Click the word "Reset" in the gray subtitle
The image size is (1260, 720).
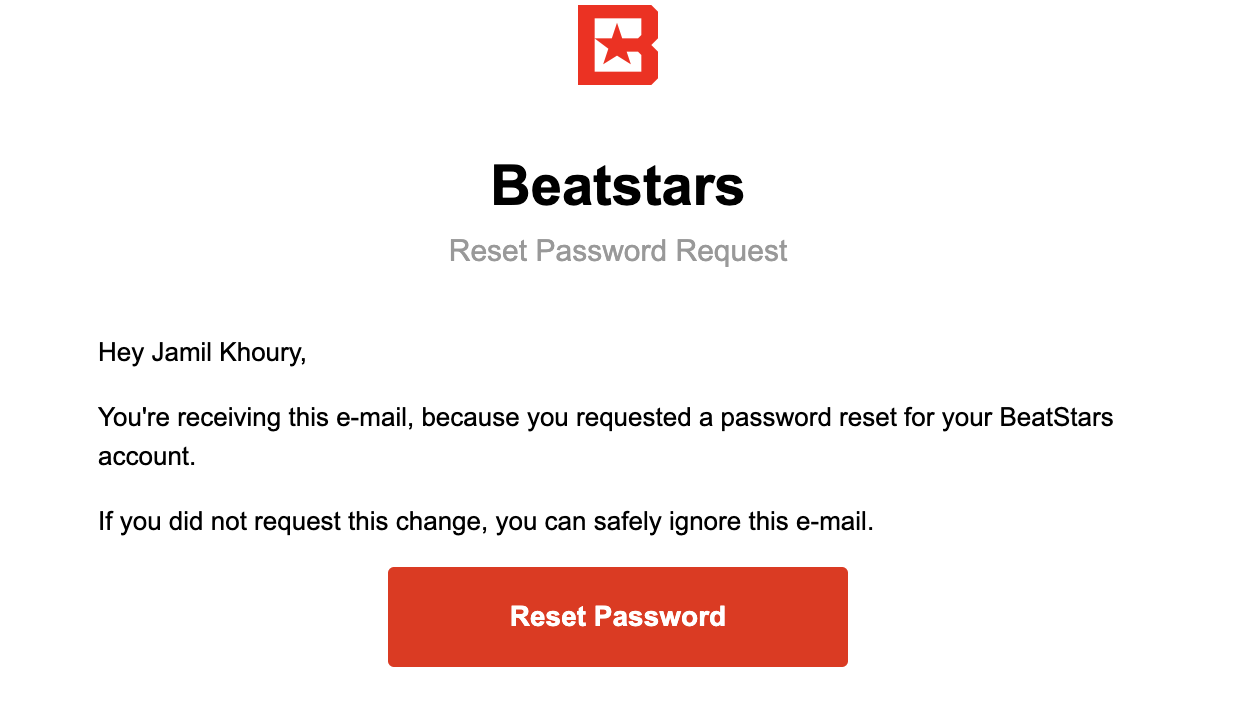pos(484,250)
